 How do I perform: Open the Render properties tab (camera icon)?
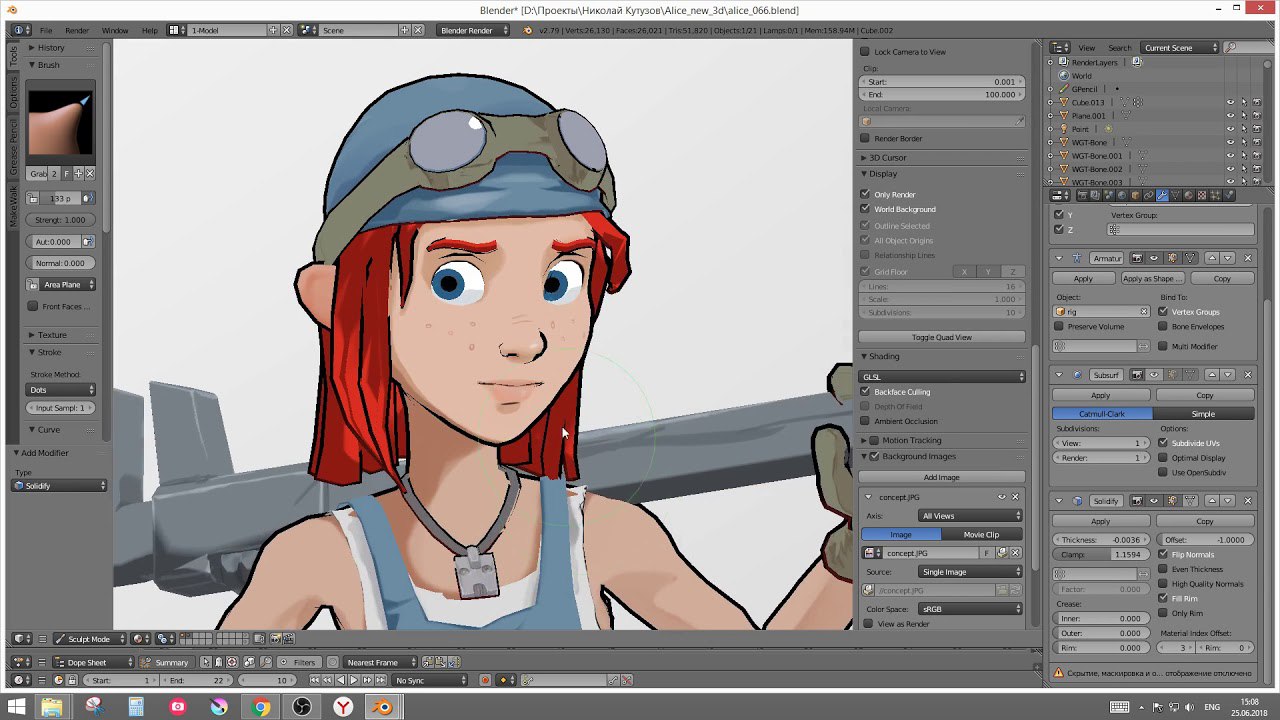point(1082,195)
